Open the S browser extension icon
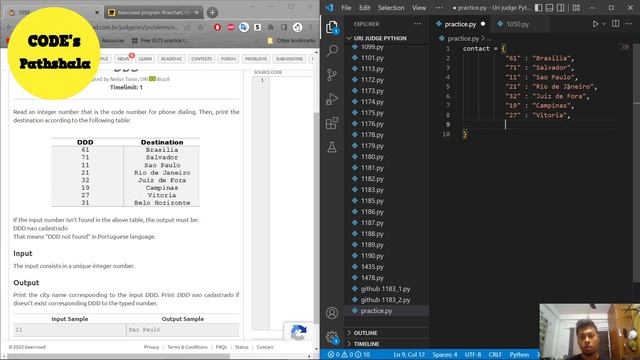Viewport: 640px width, 360px height. click(x=257, y=27)
